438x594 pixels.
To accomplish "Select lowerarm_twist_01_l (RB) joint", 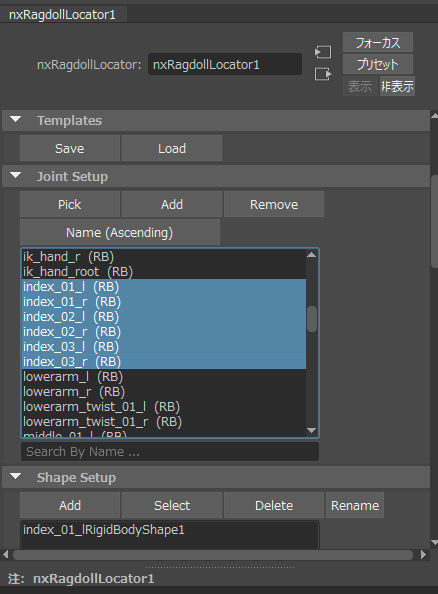I will click(164, 406).
